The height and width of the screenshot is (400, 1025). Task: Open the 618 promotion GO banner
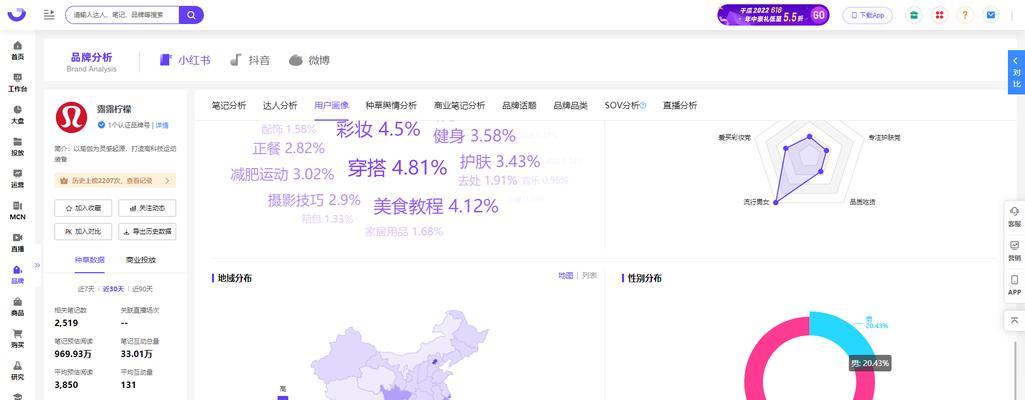[x=773, y=14]
